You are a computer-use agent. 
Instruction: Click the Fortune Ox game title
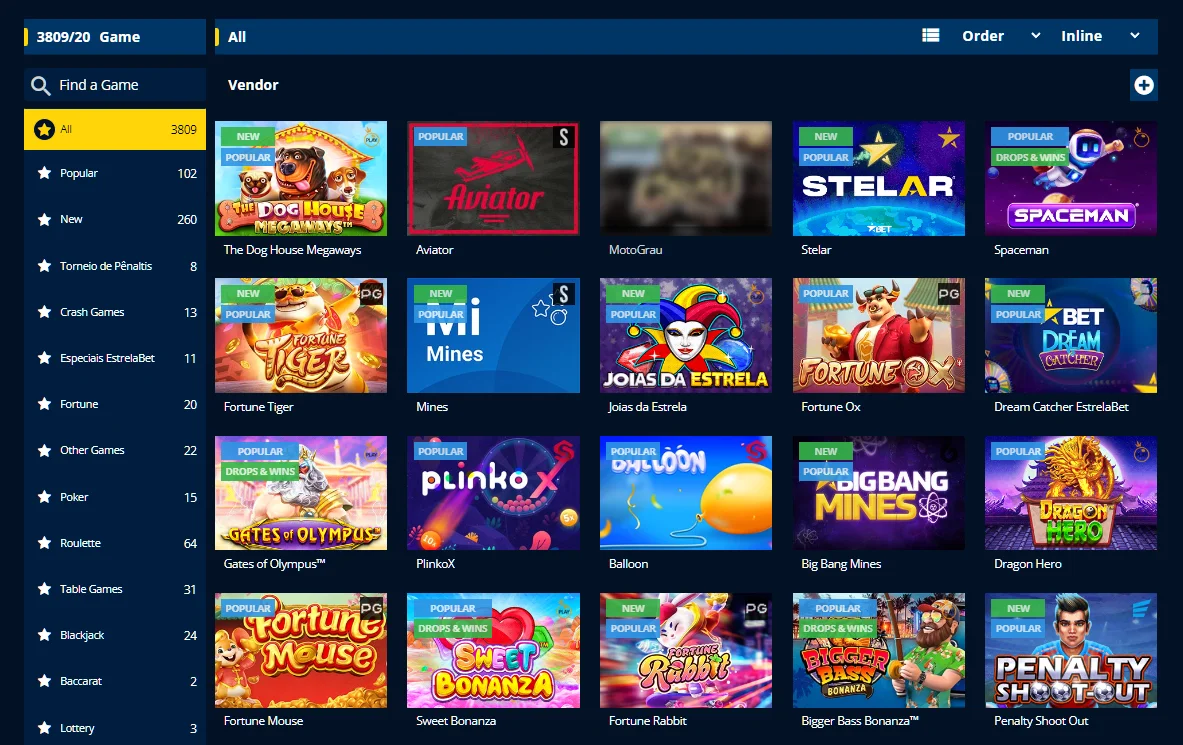pyautogui.click(x=831, y=407)
